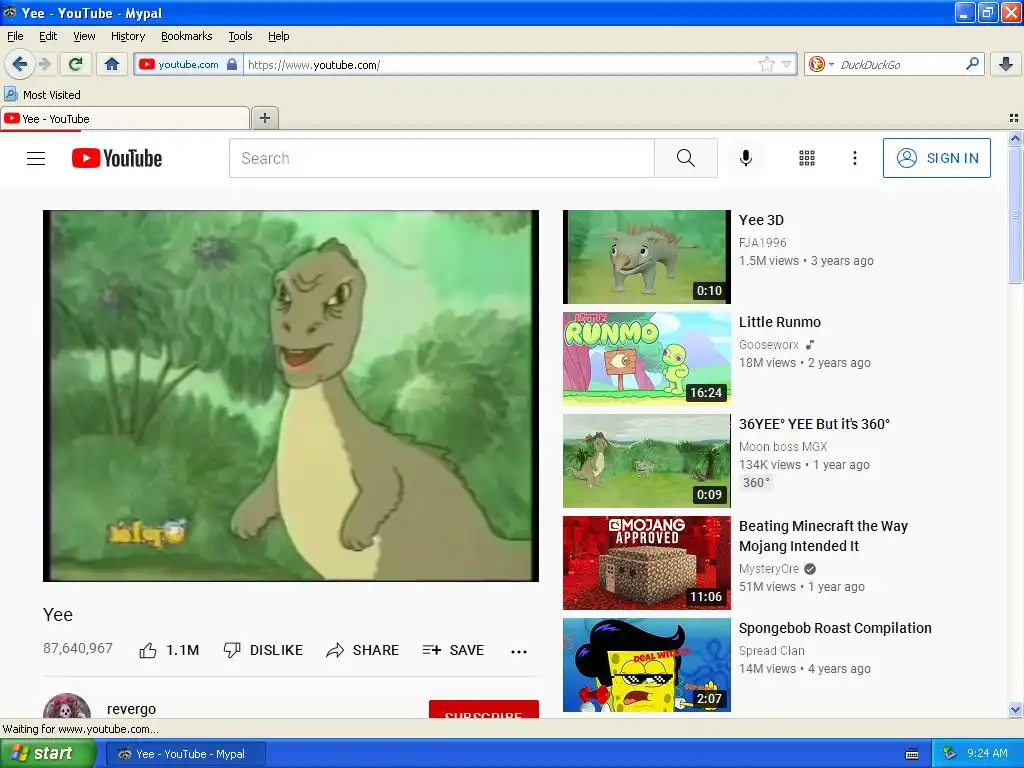Subscribe to revergo with the red button
1024x768 pixels.
[x=484, y=710]
